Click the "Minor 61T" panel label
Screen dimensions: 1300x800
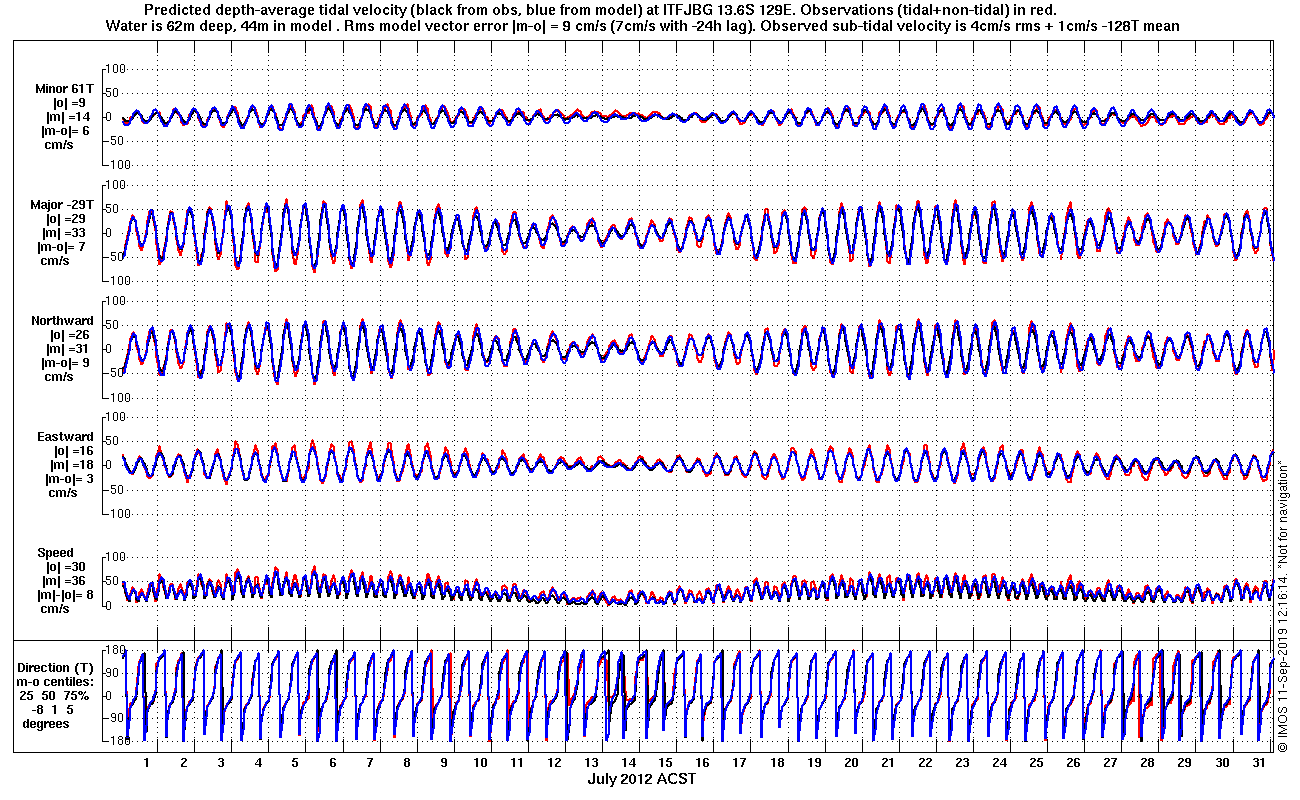tap(64, 89)
